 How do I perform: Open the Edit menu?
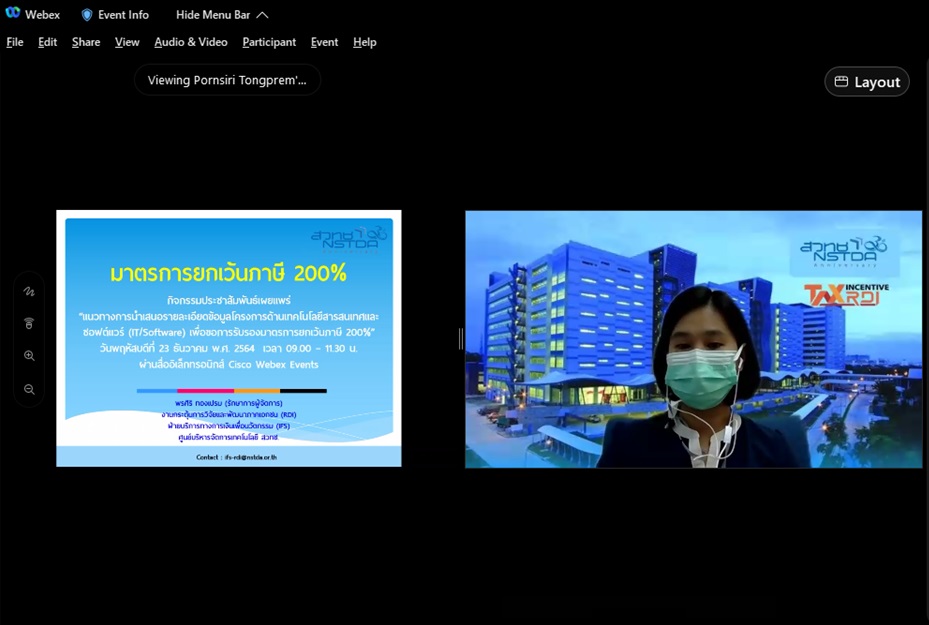(x=47, y=42)
